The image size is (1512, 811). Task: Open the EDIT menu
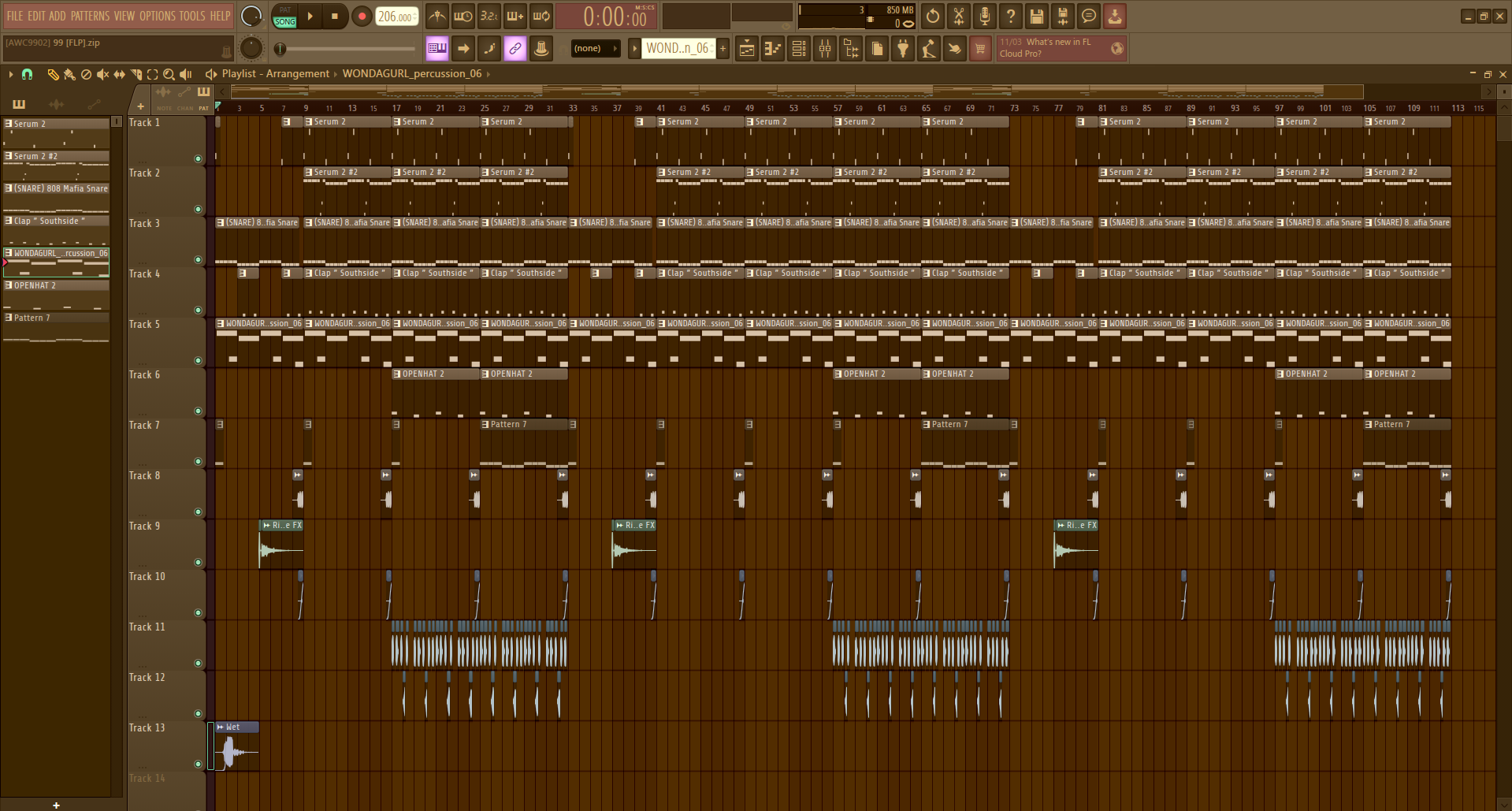pos(36,16)
